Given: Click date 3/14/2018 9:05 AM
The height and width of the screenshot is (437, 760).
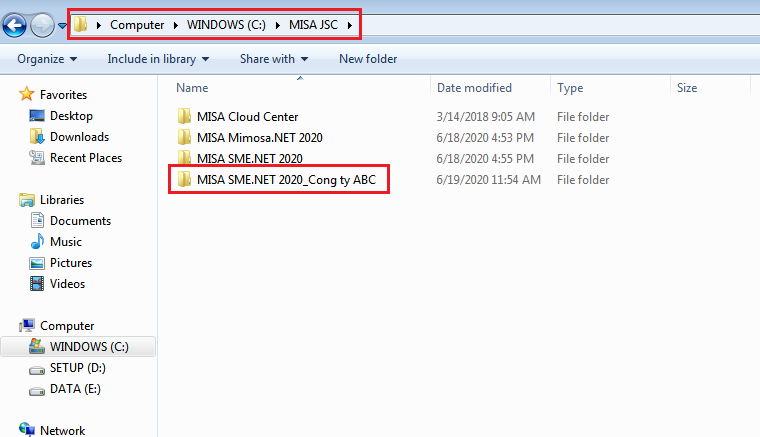Looking at the screenshot, I should click(485, 117).
